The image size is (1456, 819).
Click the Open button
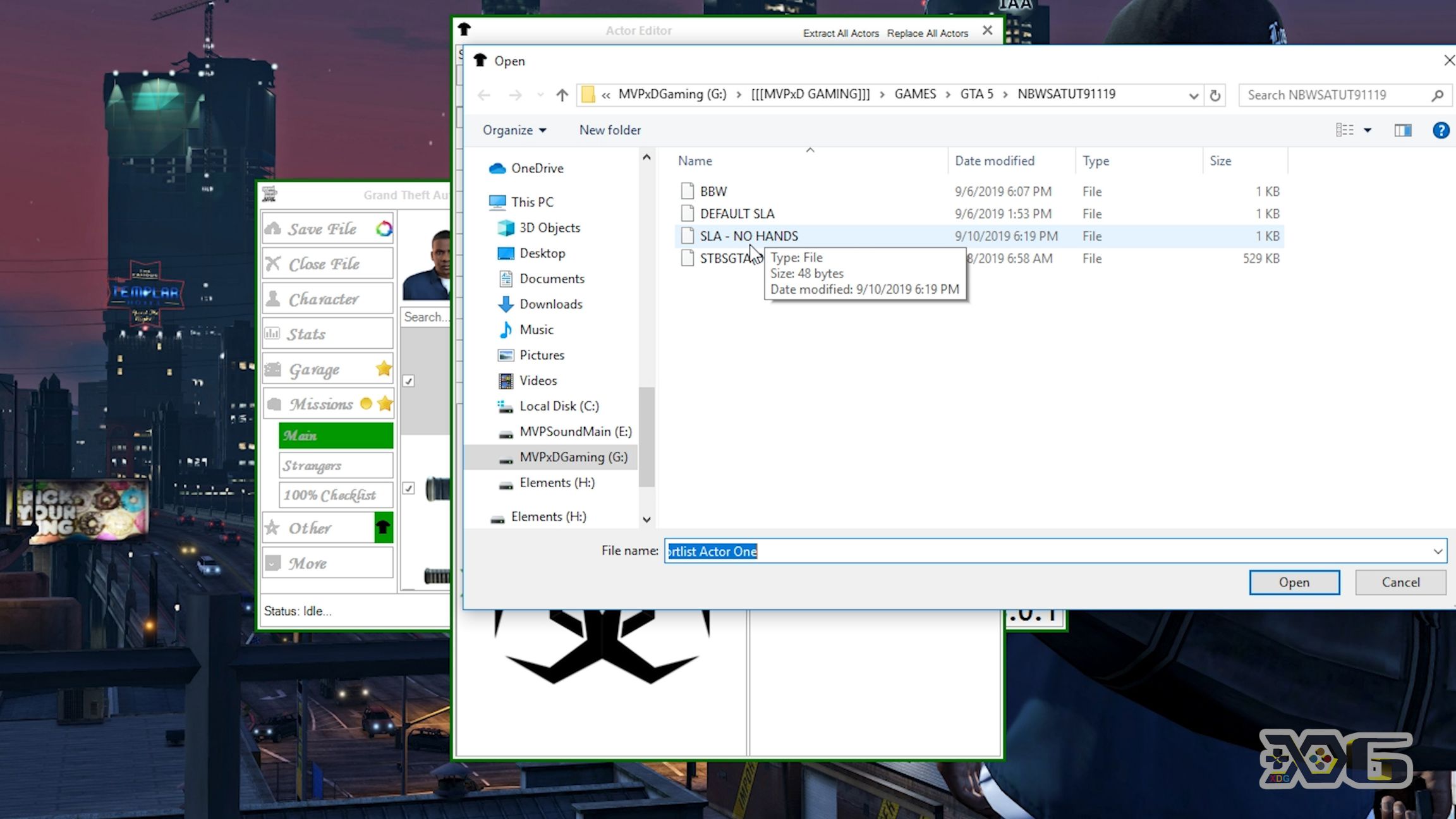[1294, 582]
